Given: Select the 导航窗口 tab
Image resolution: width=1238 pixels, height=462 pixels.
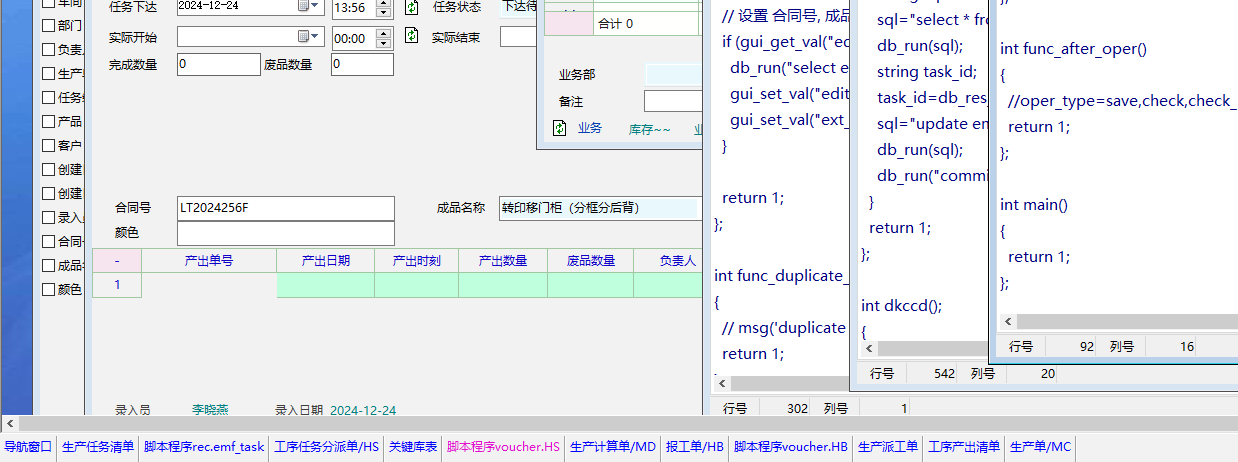Looking at the screenshot, I should tap(28, 447).
